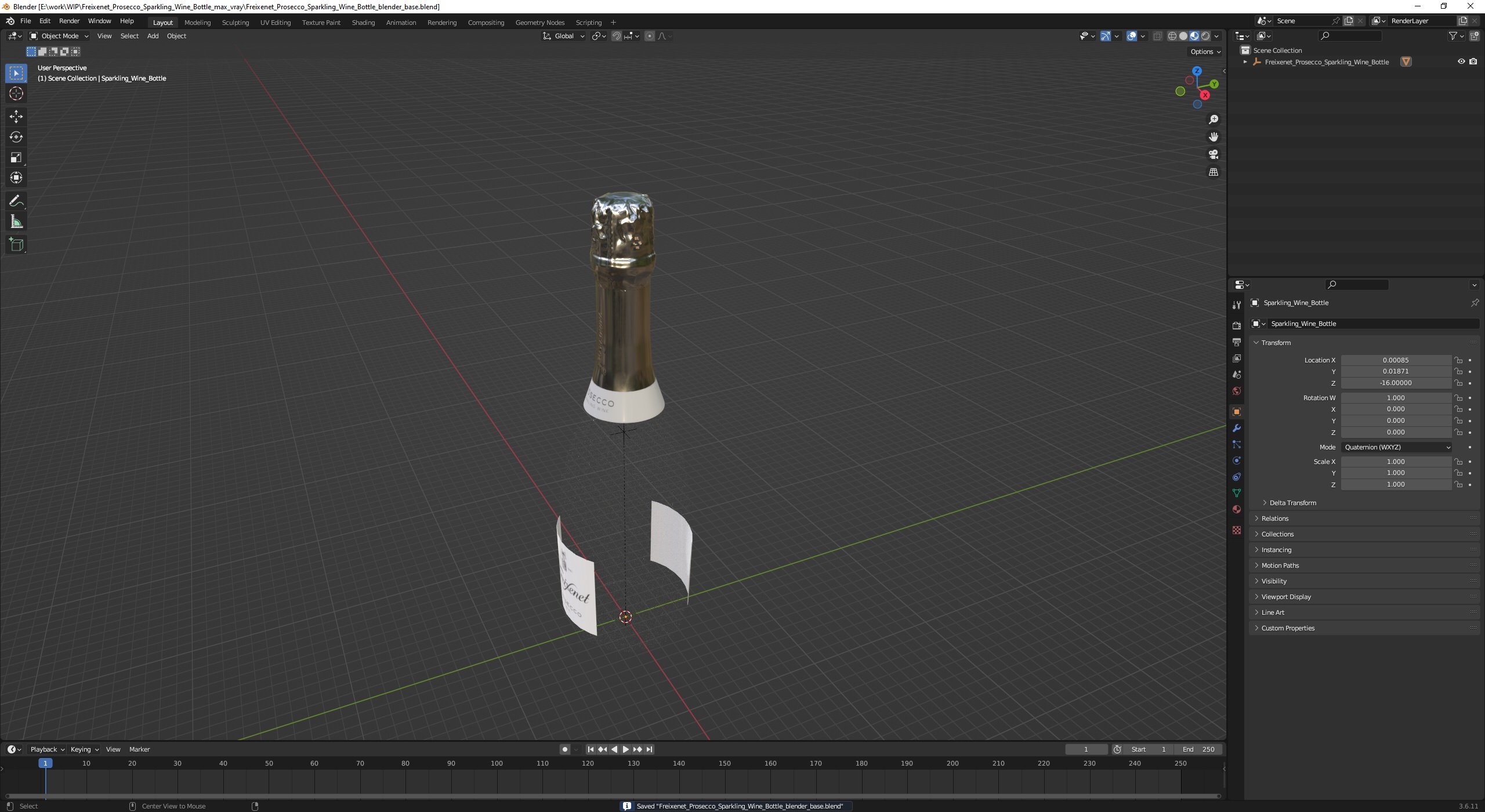The width and height of the screenshot is (1485, 812).
Task: Open the View Layer properties tab
Action: point(1237,358)
